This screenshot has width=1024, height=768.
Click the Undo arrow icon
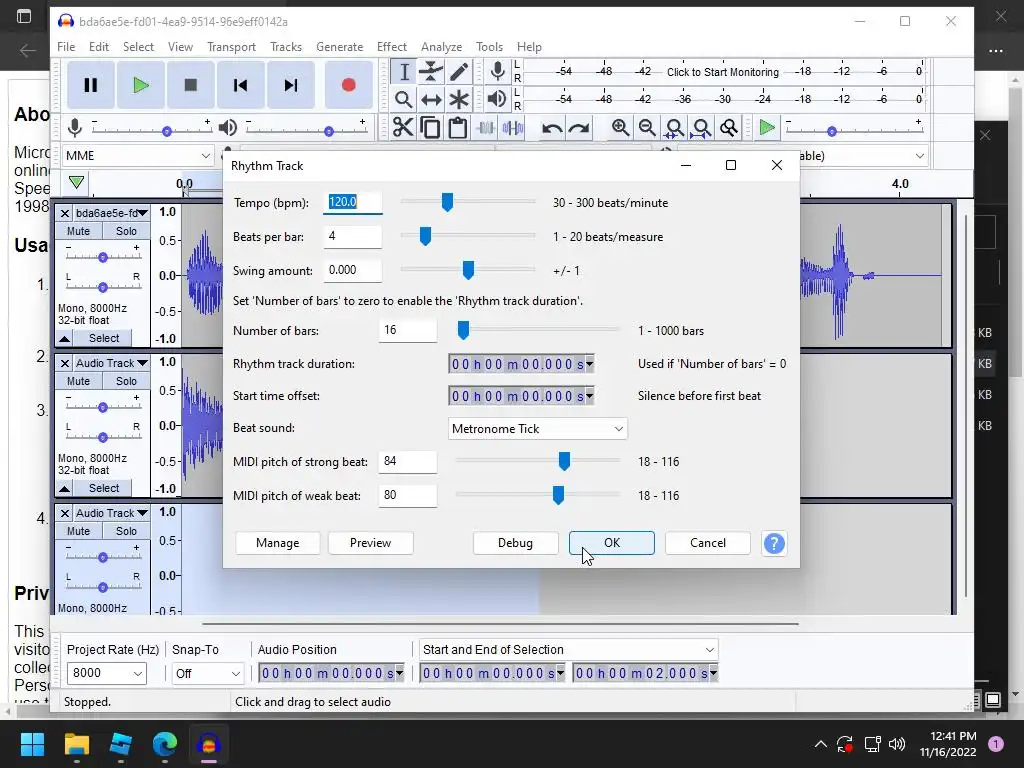(x=552, y=128)
